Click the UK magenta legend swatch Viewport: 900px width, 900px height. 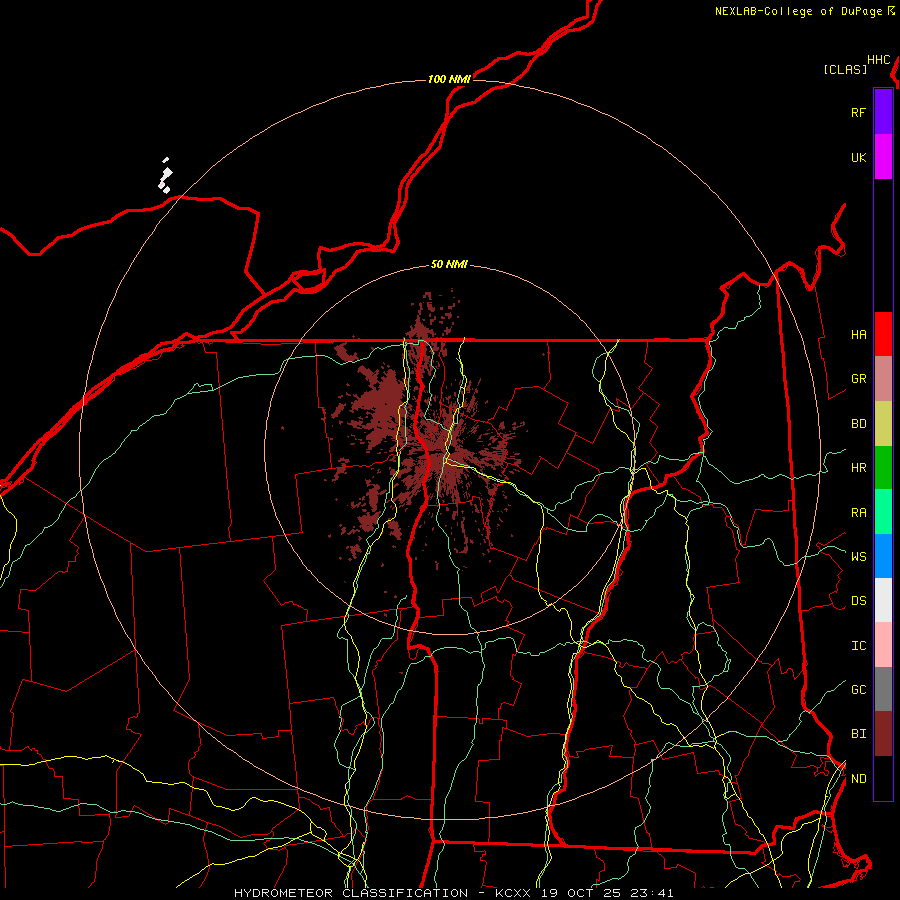[x=883, y=157]
